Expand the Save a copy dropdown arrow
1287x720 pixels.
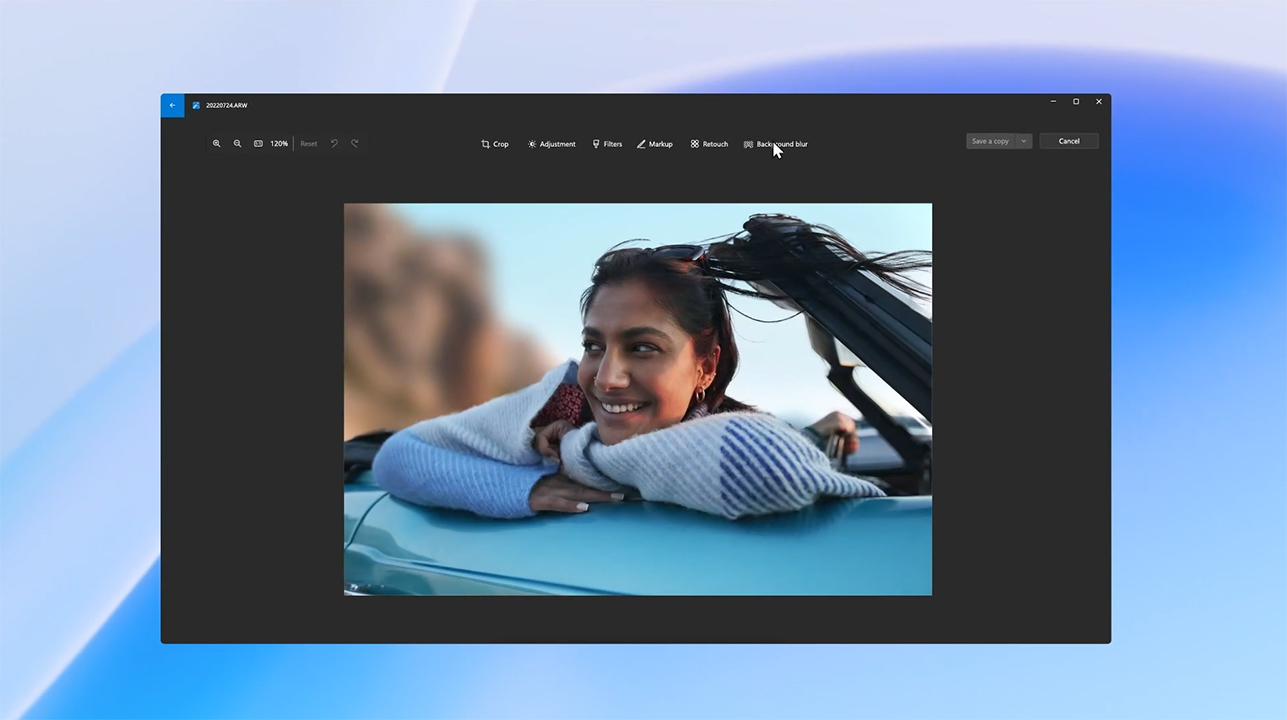(x=1024, y=141)
